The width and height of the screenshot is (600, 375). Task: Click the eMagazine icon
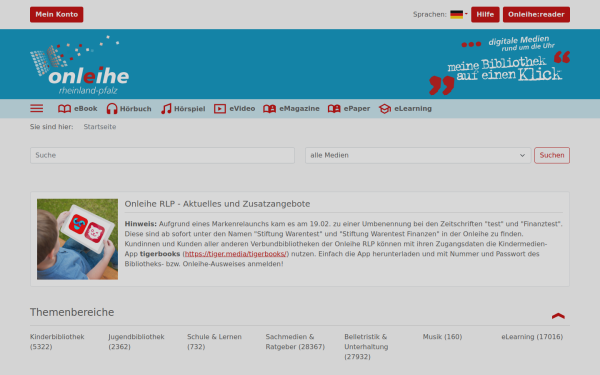pyautogui.click(x=269, y=109)
